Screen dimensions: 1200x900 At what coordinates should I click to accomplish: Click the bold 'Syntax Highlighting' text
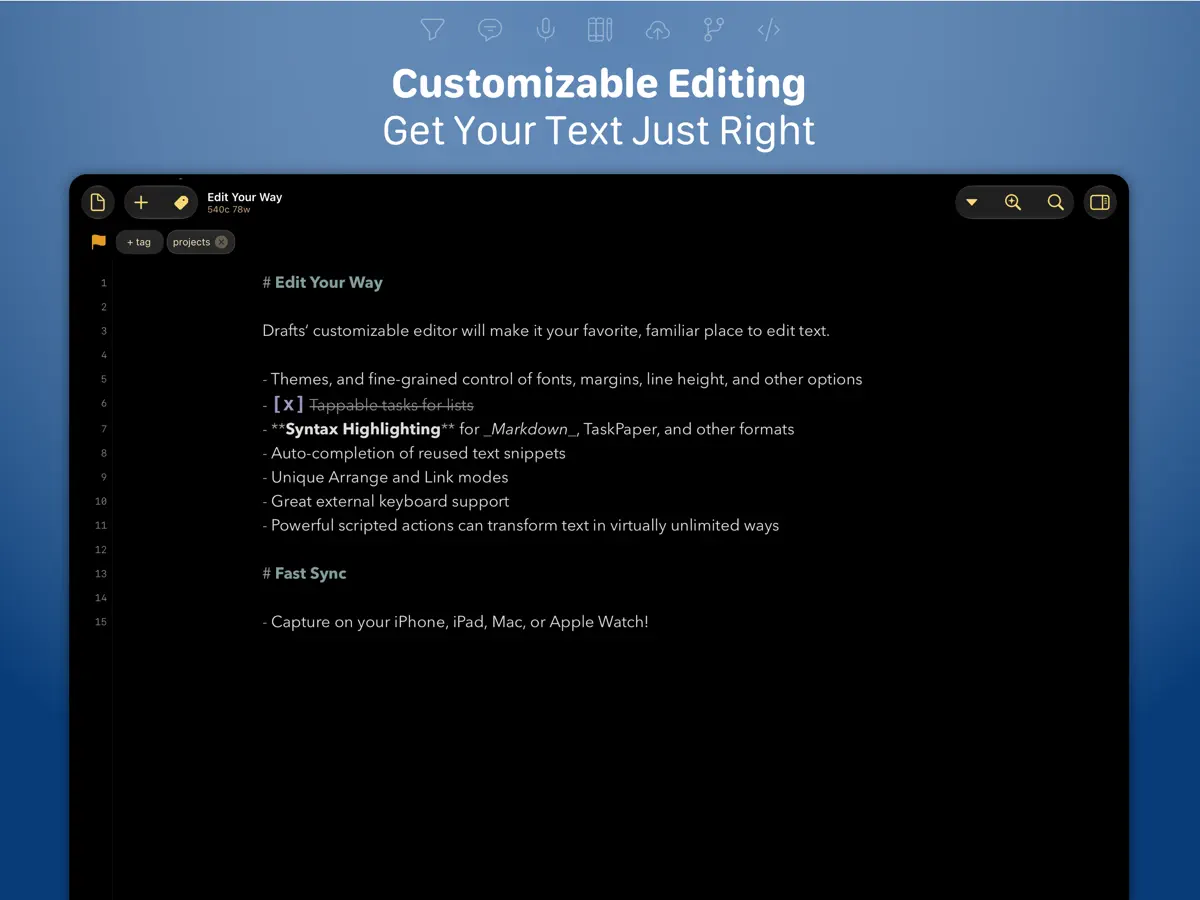(x=363, y=429)
